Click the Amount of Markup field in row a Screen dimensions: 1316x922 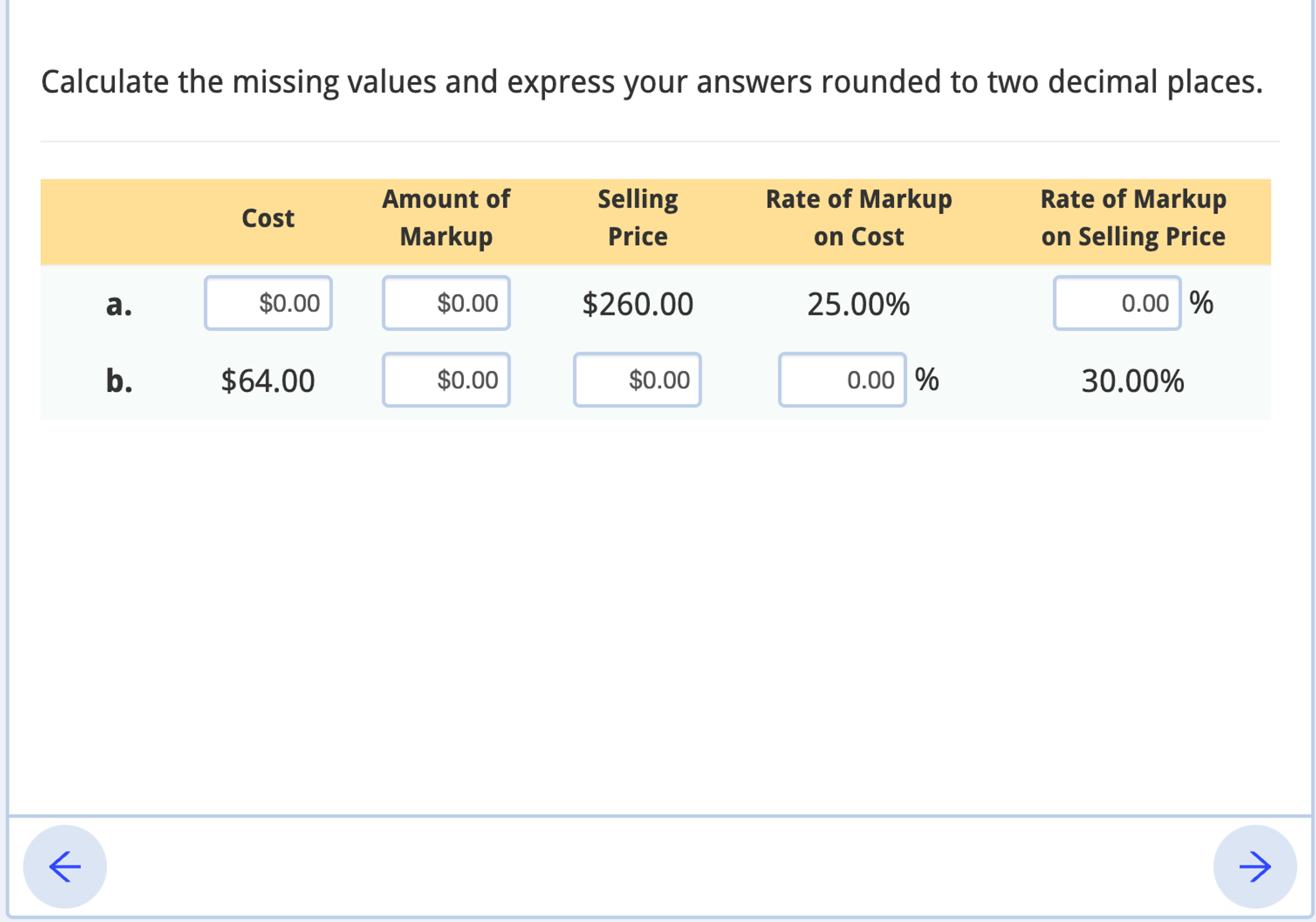[446, 304]
